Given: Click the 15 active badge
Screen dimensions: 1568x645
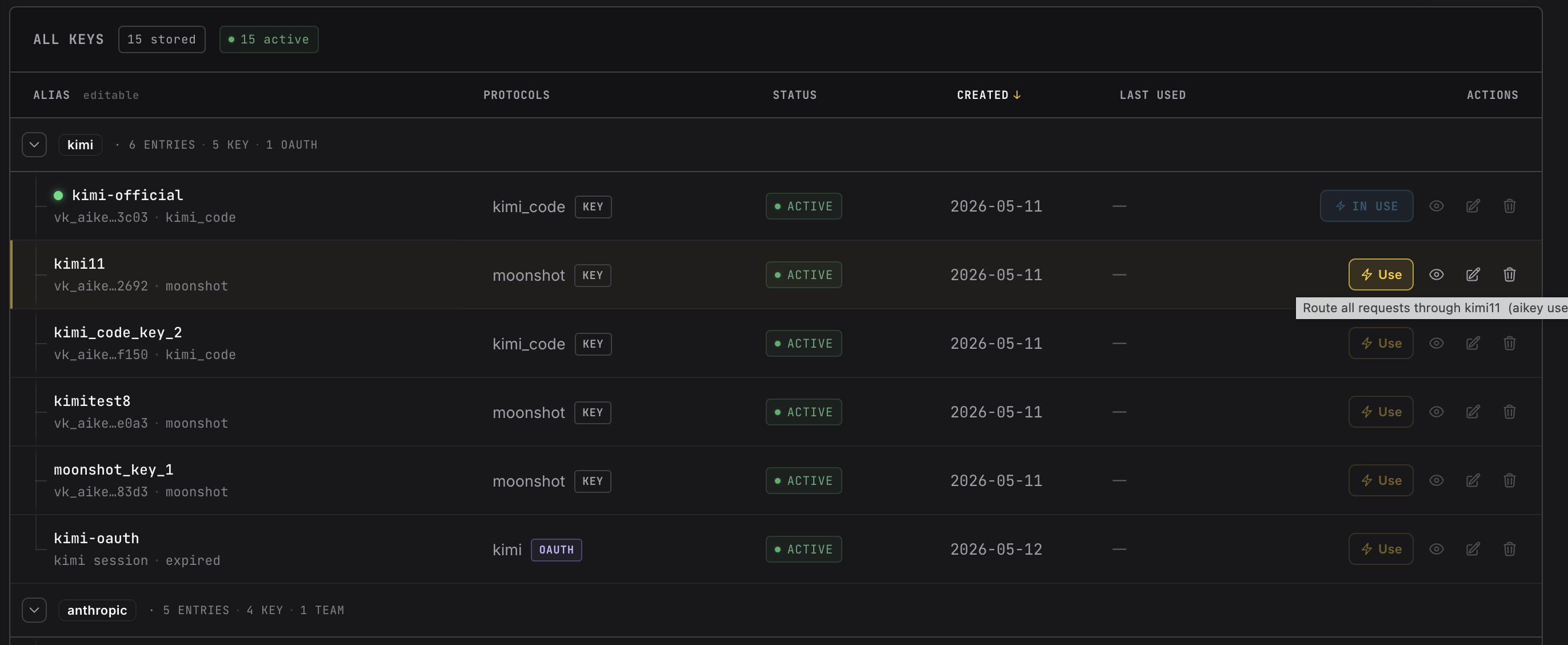Looking at the screenshot, I should (269, 39).
